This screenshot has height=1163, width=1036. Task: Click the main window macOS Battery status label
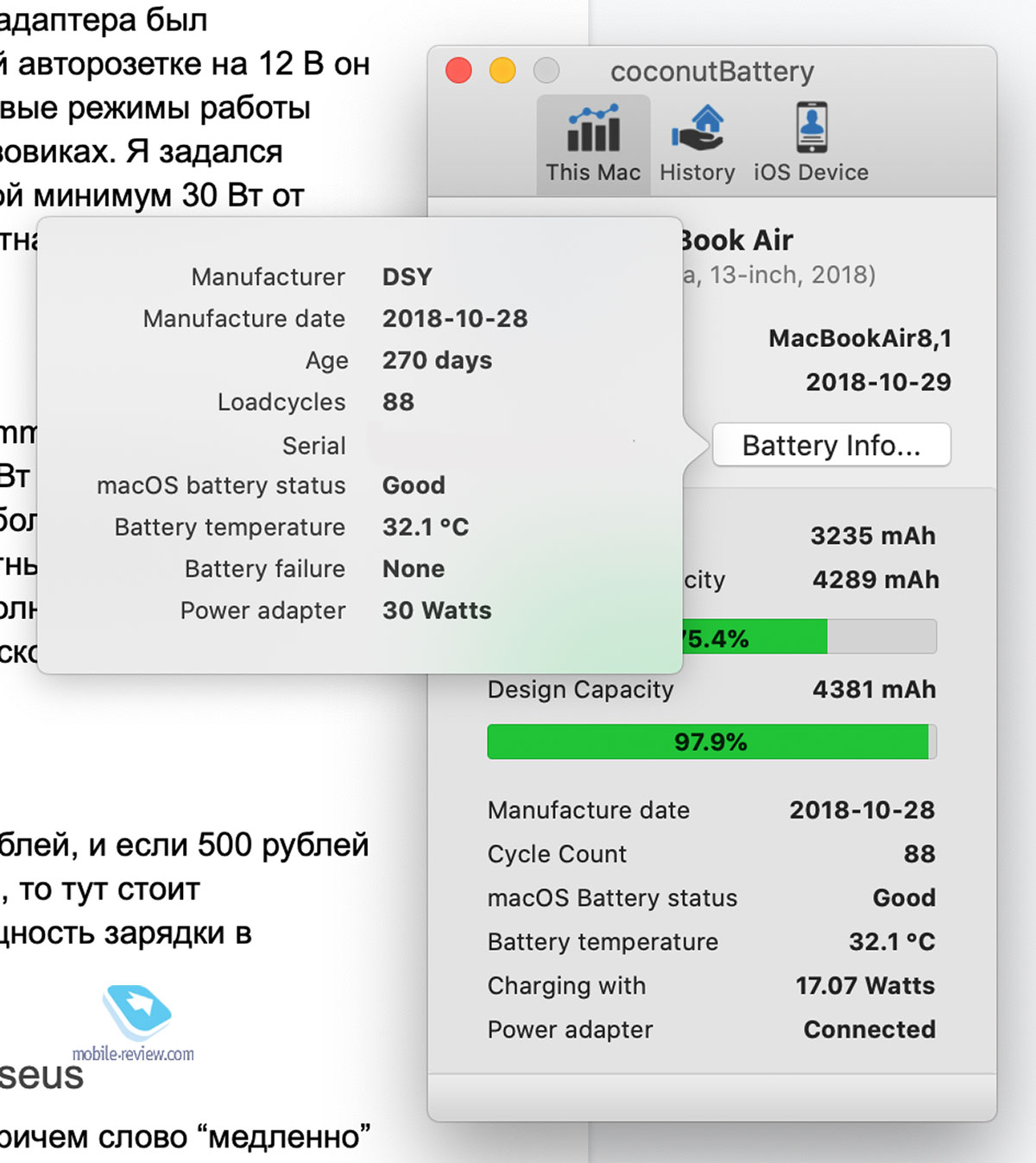coord(612,898)
